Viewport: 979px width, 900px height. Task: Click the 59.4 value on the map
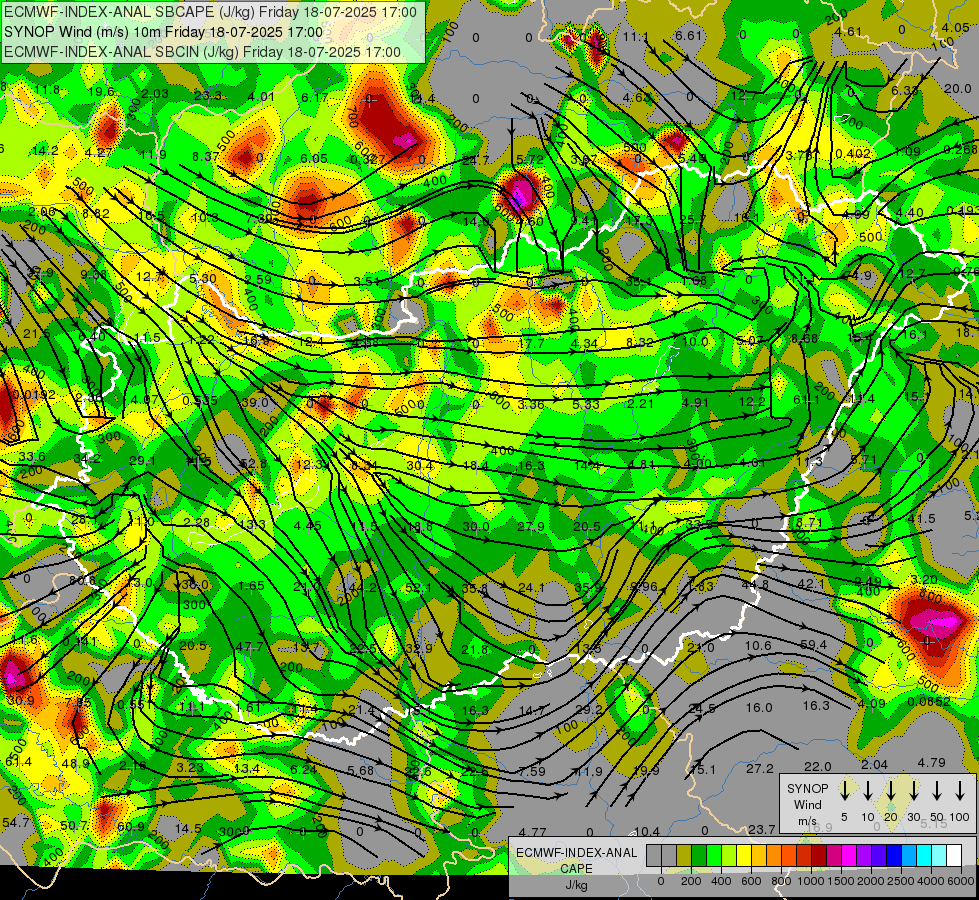(x=813, y=645)
